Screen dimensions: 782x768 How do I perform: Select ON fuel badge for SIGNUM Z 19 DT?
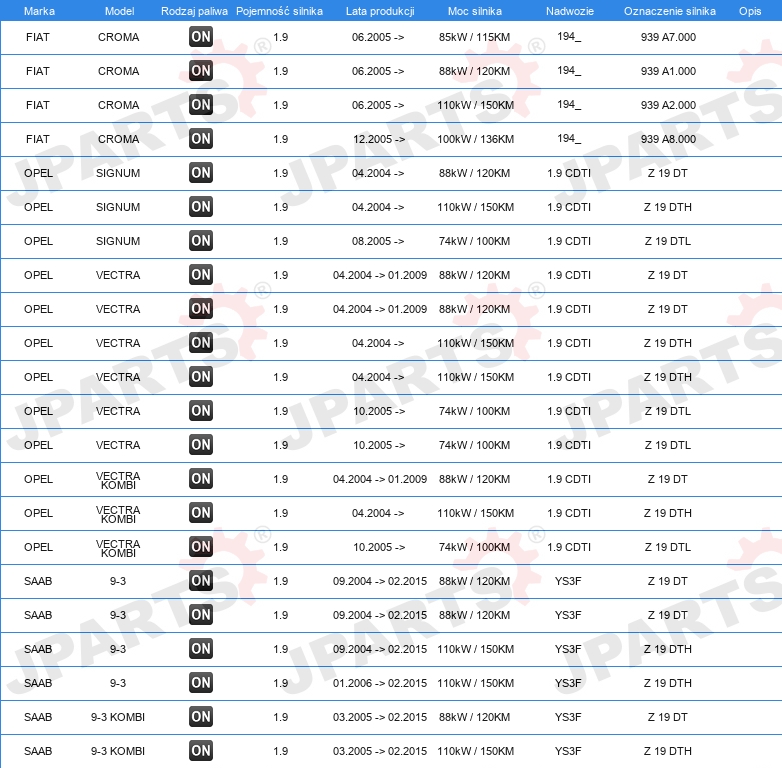(201, 173)
